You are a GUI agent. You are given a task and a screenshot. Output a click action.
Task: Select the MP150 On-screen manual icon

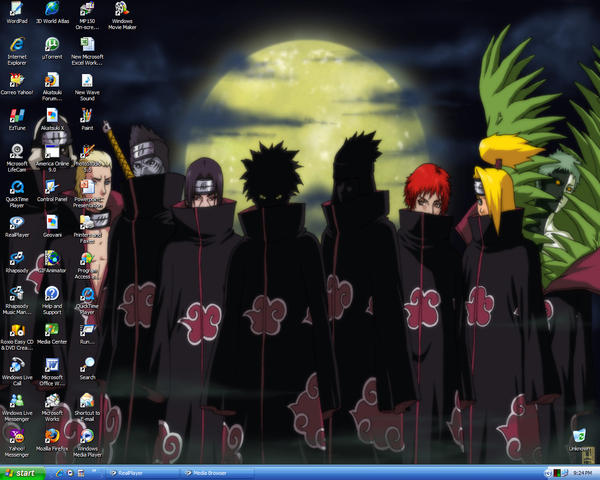tap(87, 15)
